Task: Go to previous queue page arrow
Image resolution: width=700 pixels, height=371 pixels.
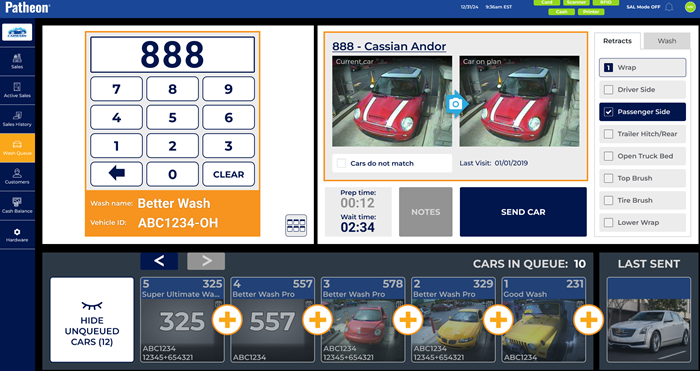Action: click(159, 261)
